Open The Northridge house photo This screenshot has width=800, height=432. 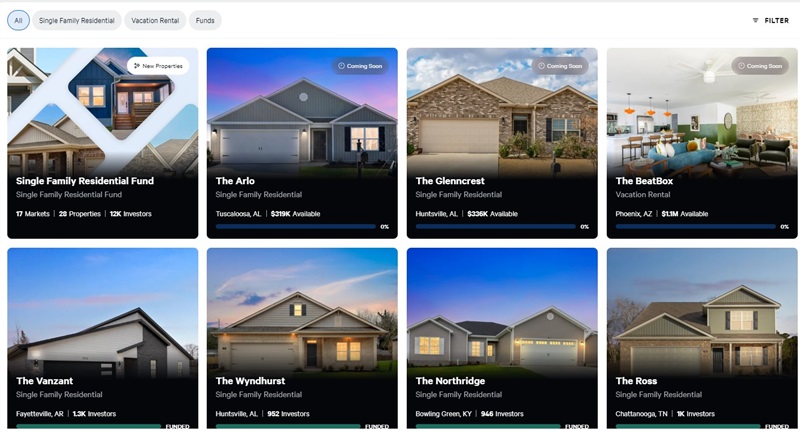coord(502,311)
